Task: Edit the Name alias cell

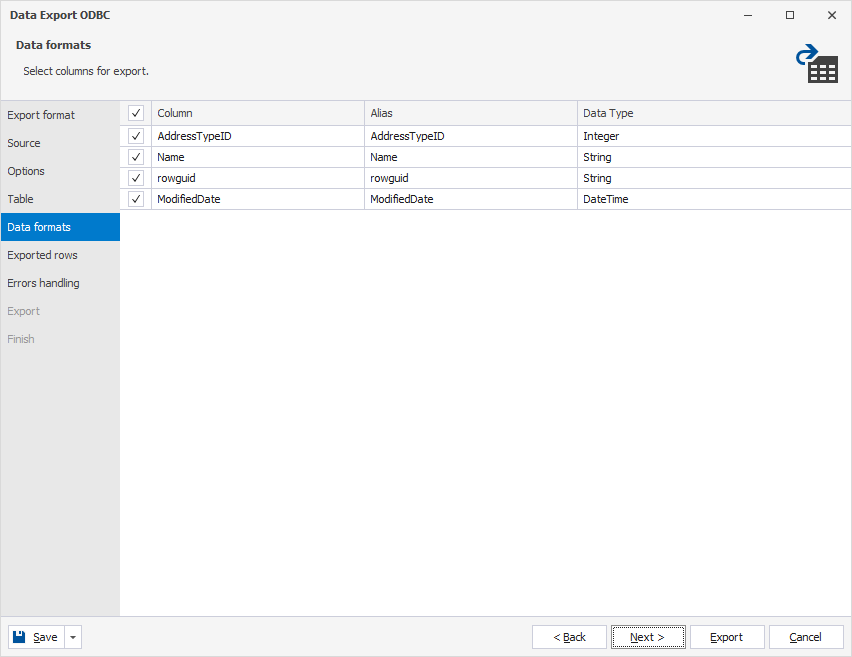Action: coord(471,157)
